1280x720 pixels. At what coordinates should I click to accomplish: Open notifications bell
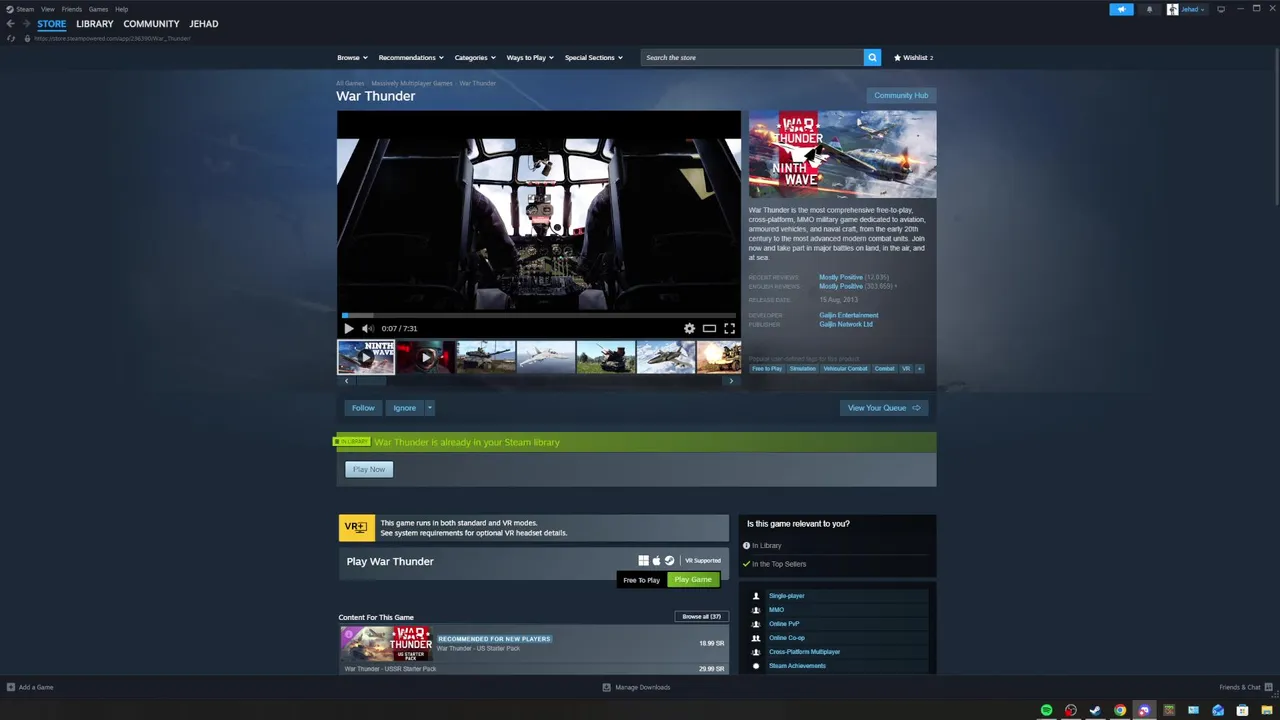coord(1148,9)
